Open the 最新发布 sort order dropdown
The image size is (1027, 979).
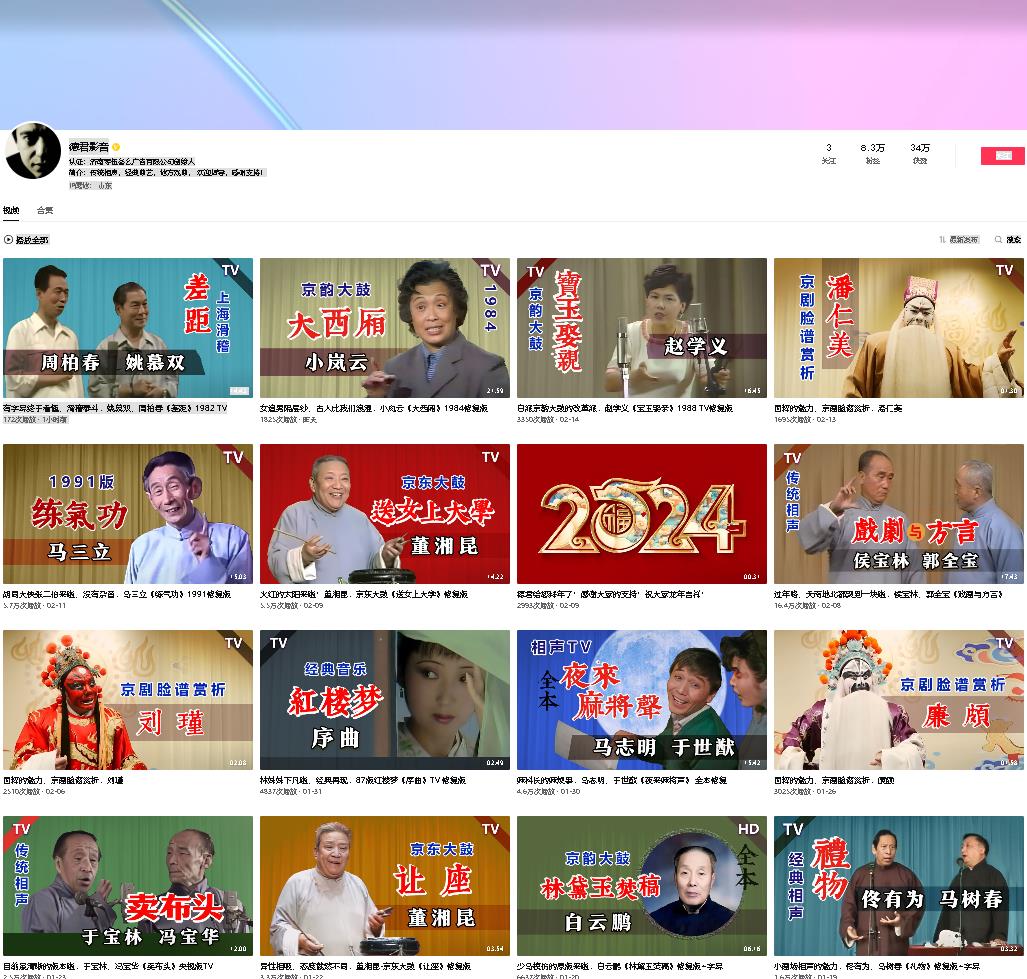pos(963,240)
